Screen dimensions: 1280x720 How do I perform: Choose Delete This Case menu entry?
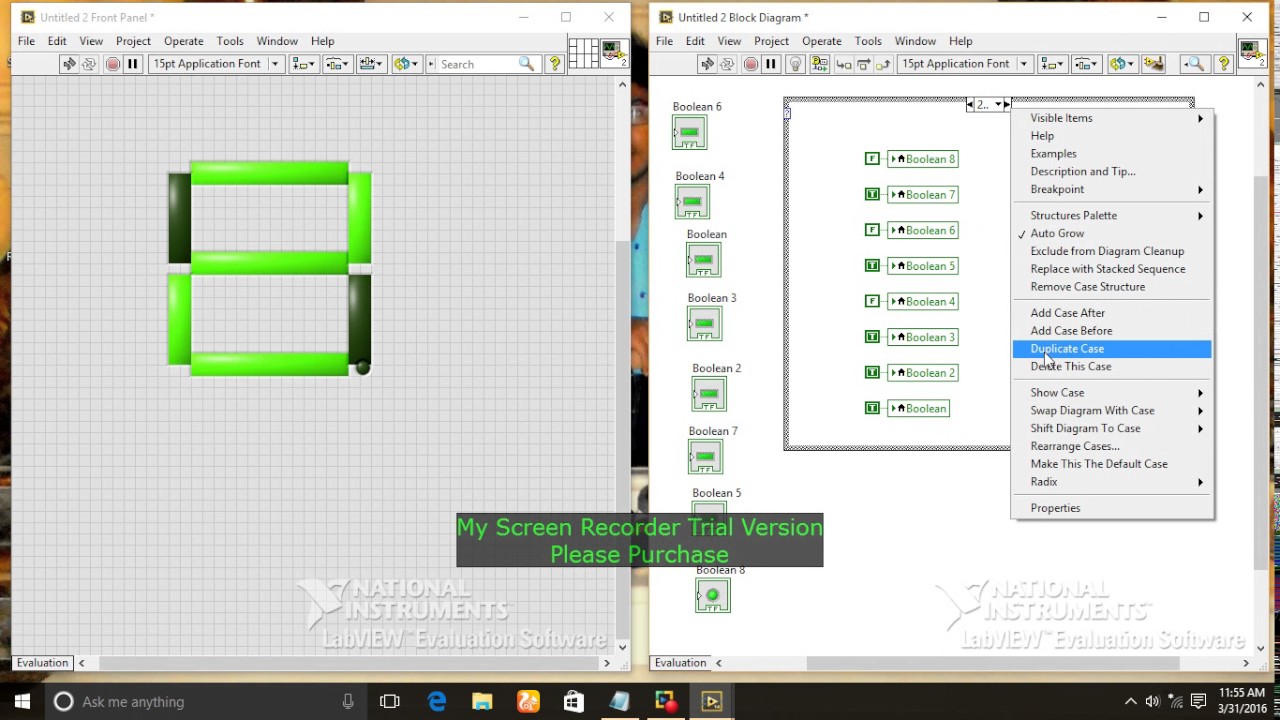(x=1112, y=367)
